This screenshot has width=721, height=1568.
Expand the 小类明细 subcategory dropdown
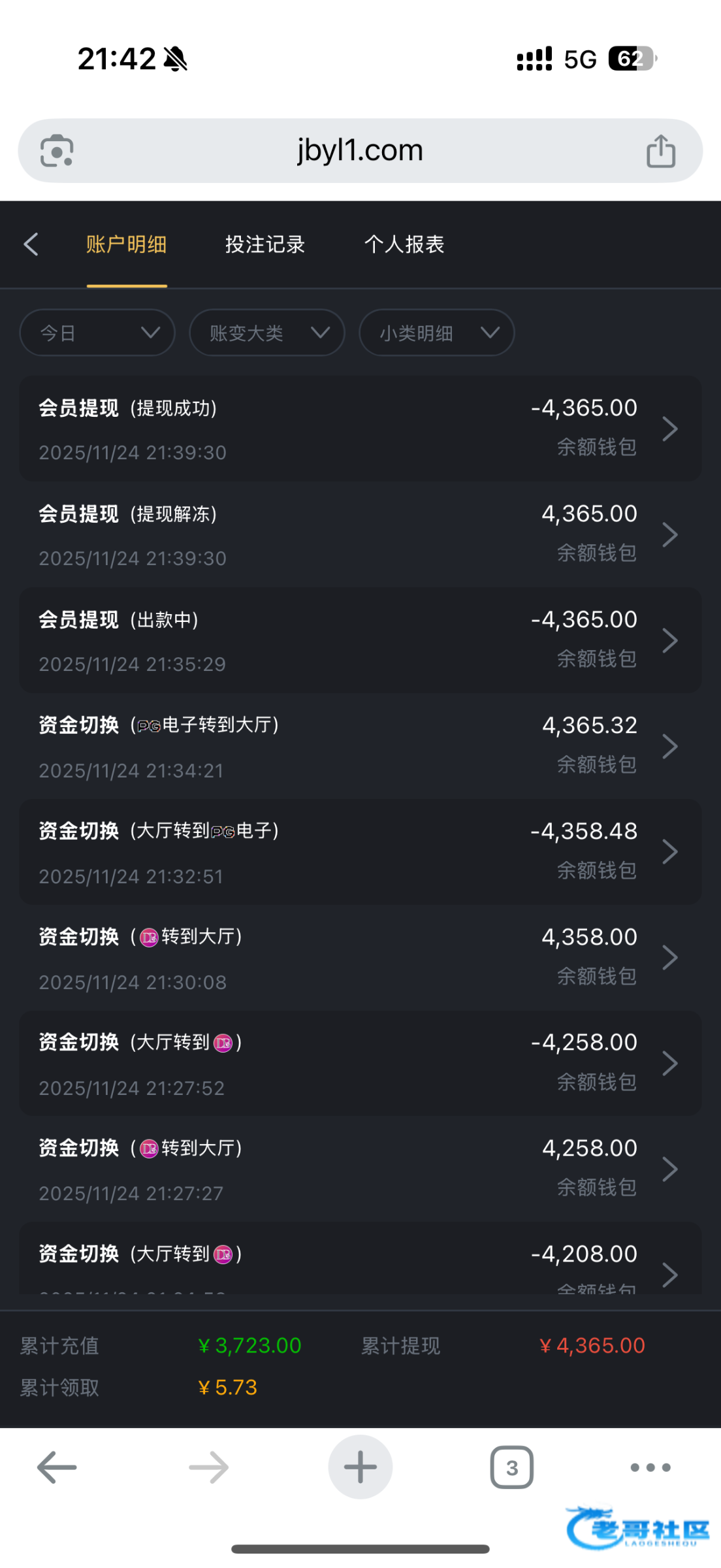(x=437, y=333)
